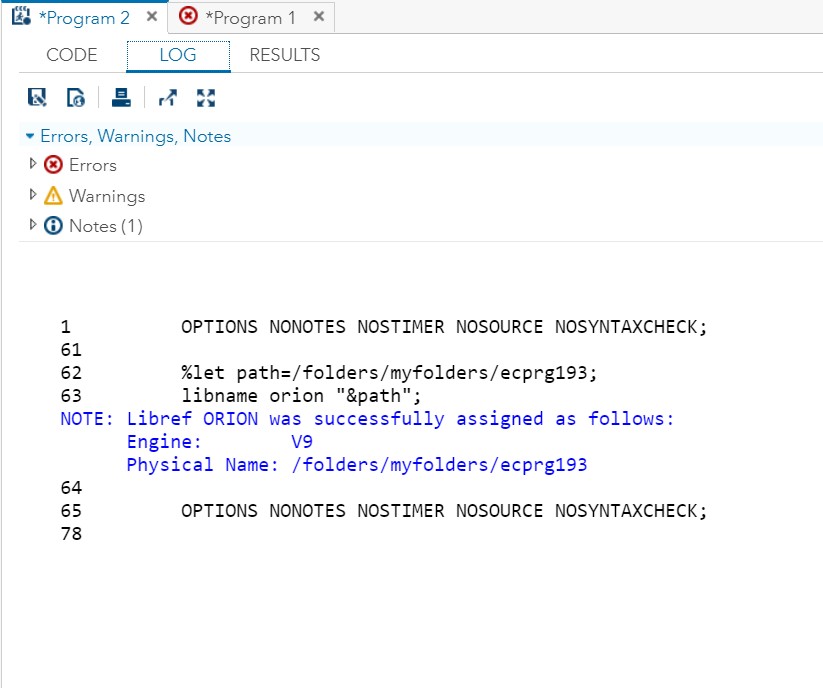
Task: Expand the Errors group
Action: [x=33, y=164]
